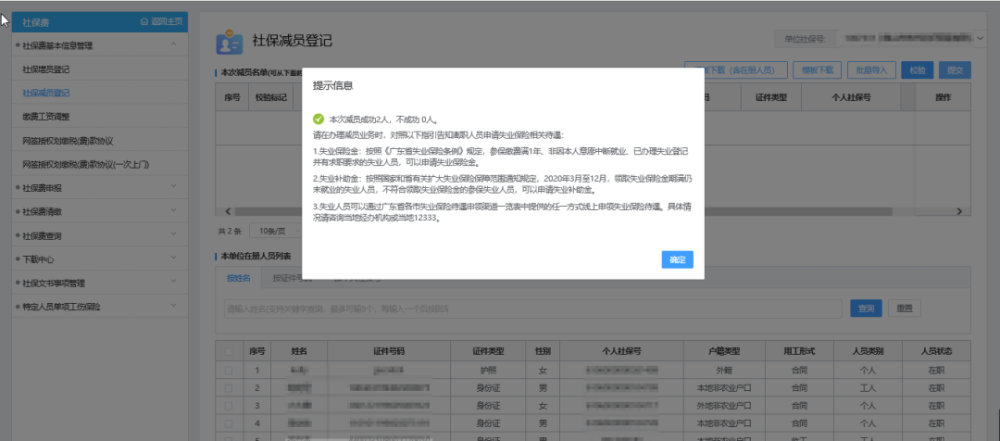The image size is (1000, 441).
Task: Click 确定 to dismiss the prompt dialog
Action: pos(677,260)
